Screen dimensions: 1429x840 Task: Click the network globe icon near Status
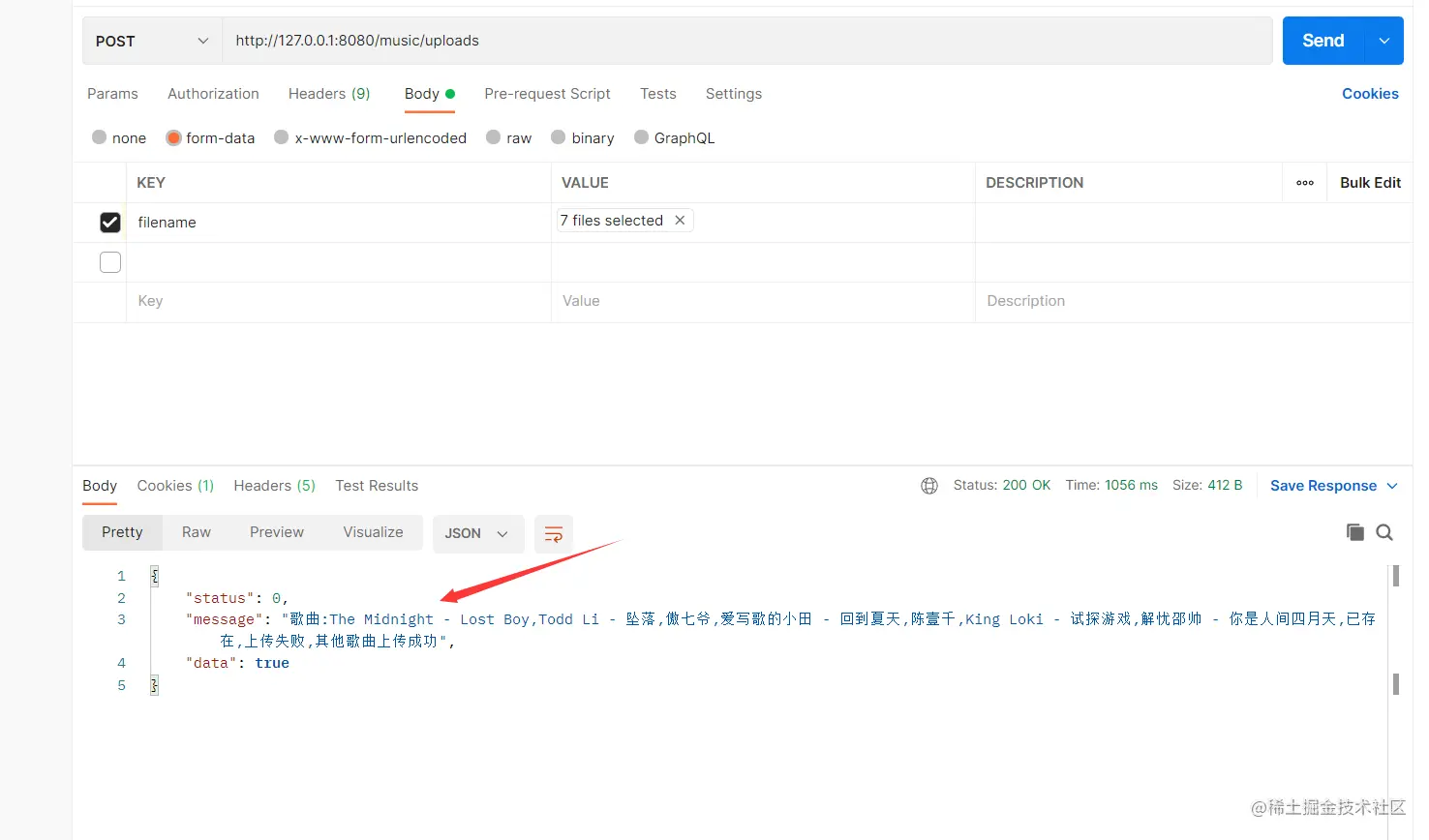point(929,486)
